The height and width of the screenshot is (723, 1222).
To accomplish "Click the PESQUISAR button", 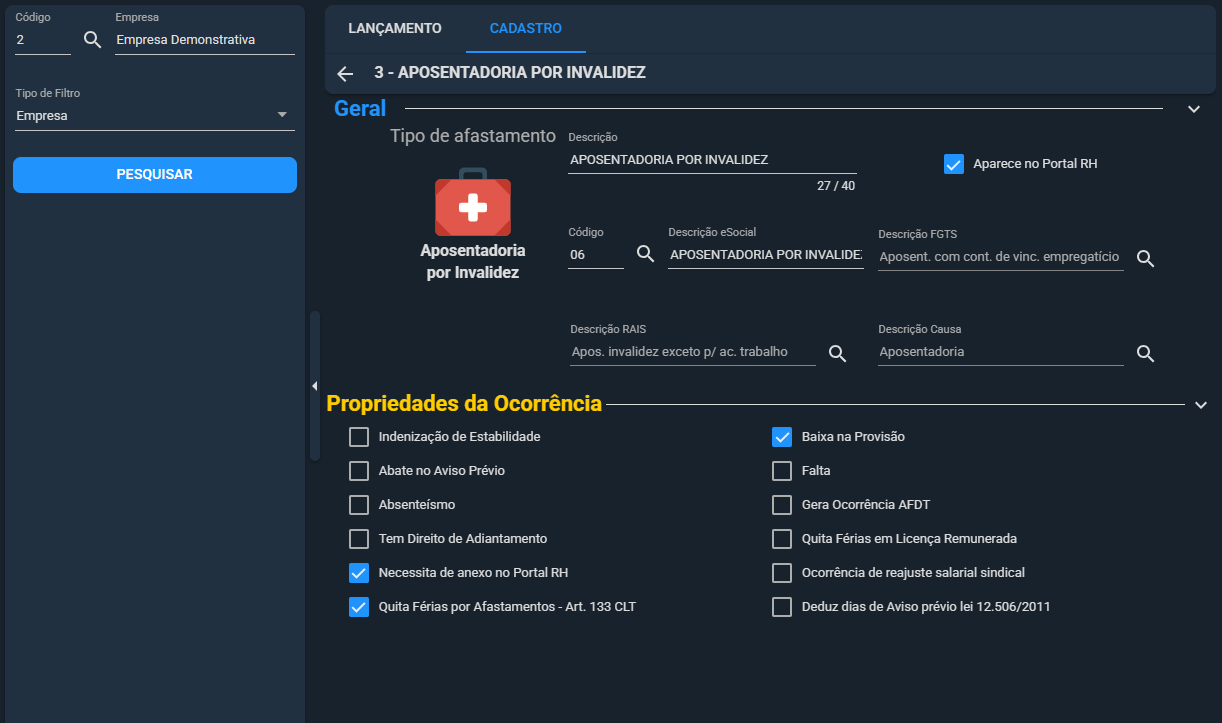I will 155,174.
